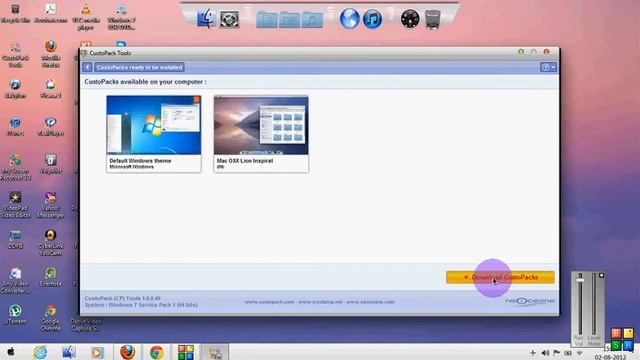This screenshot has width=640, height=360.
Task: Click the Download CustoPacks button
Action: [x=500, y=277]
